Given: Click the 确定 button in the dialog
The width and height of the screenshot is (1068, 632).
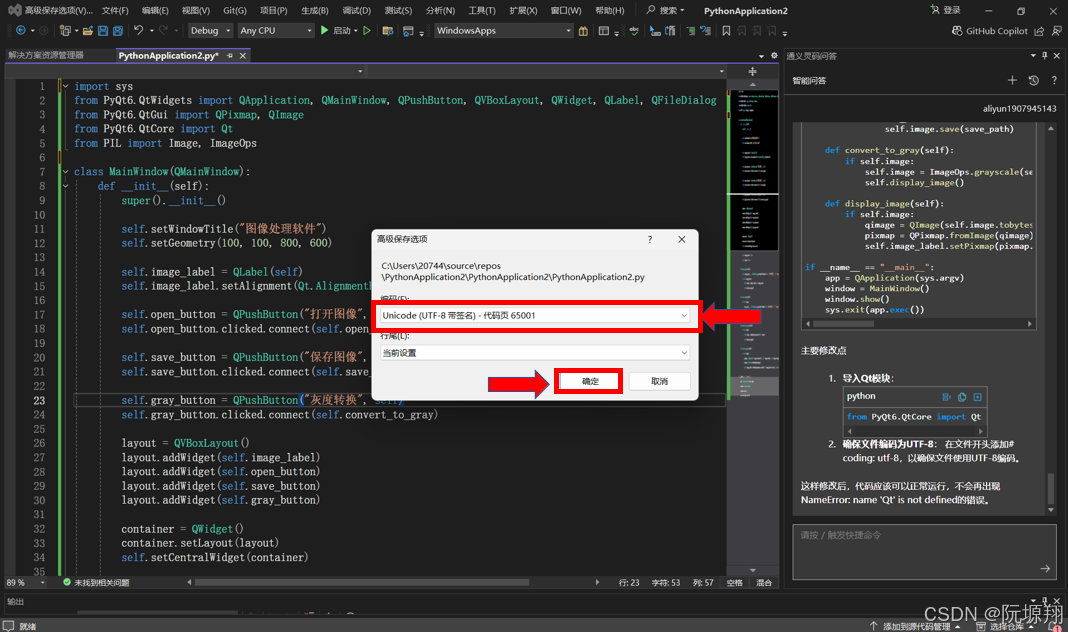Looking at the screenshot, I should 590,381.
